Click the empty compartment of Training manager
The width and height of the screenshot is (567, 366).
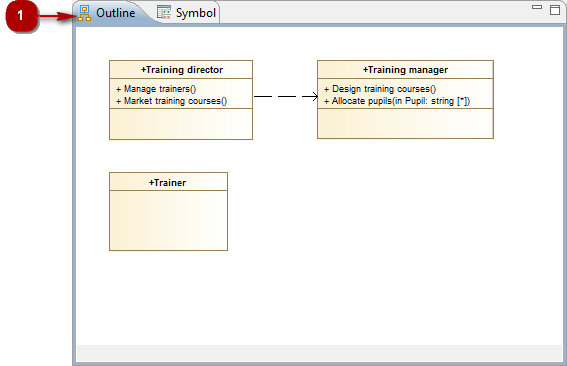(x=405, y=123)
